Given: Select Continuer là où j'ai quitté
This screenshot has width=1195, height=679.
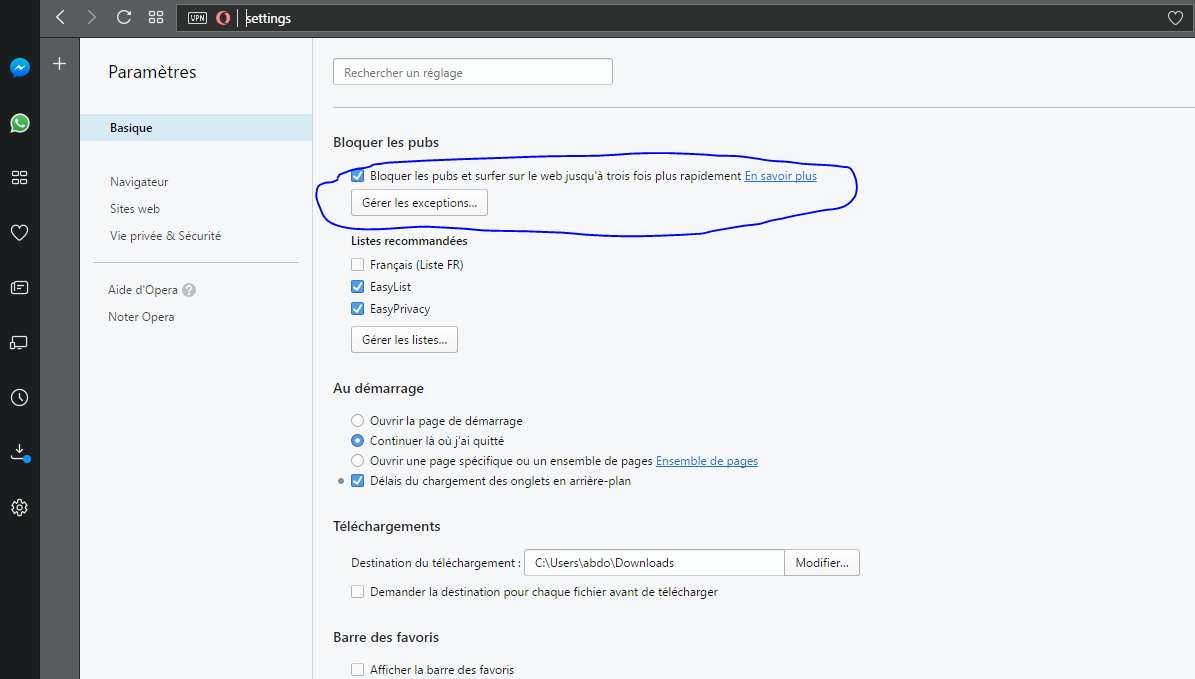Looking at the screenshot, I should pos(357,440).
